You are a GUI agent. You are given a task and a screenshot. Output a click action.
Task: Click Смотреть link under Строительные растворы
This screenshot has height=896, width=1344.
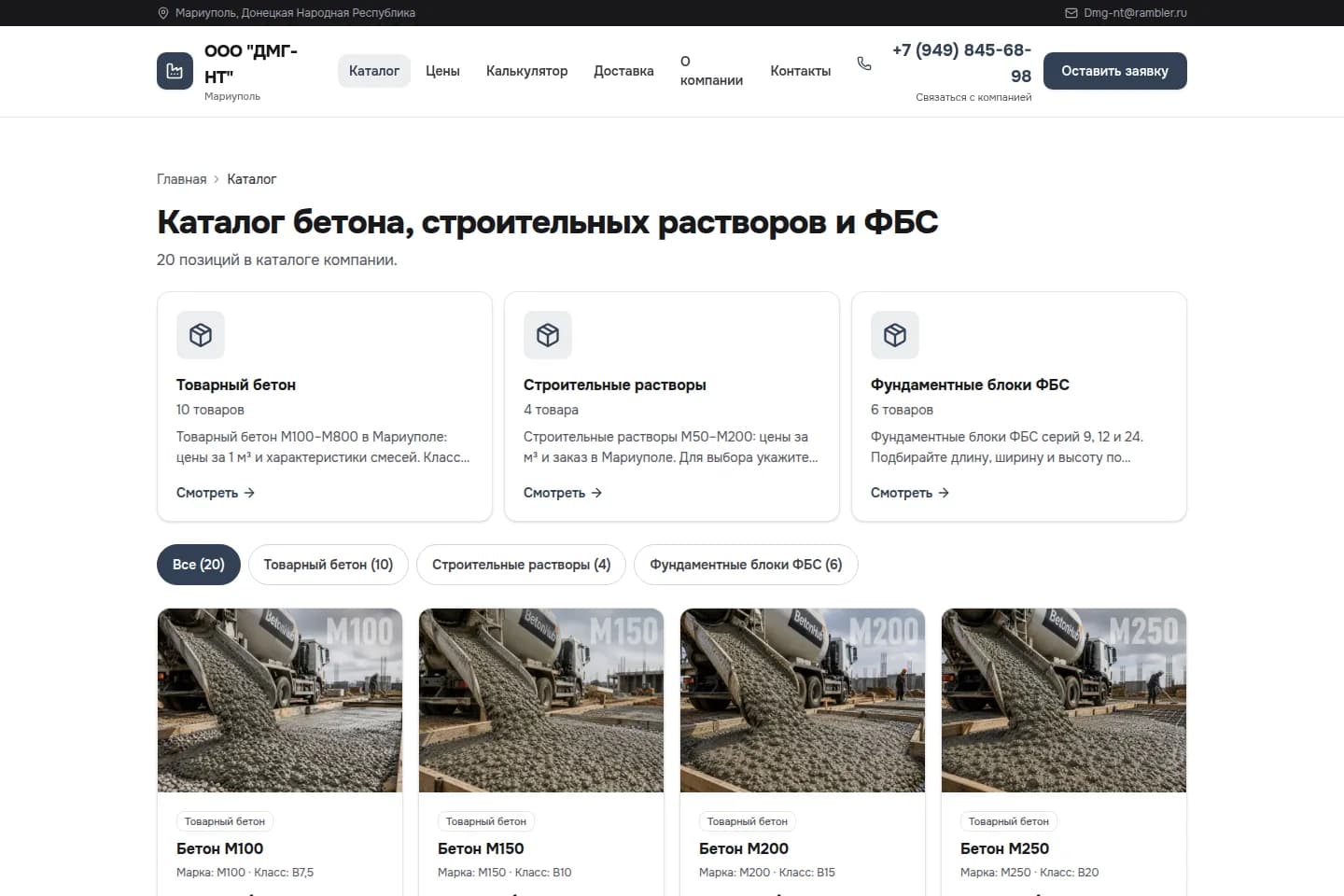tap(563, 493)
